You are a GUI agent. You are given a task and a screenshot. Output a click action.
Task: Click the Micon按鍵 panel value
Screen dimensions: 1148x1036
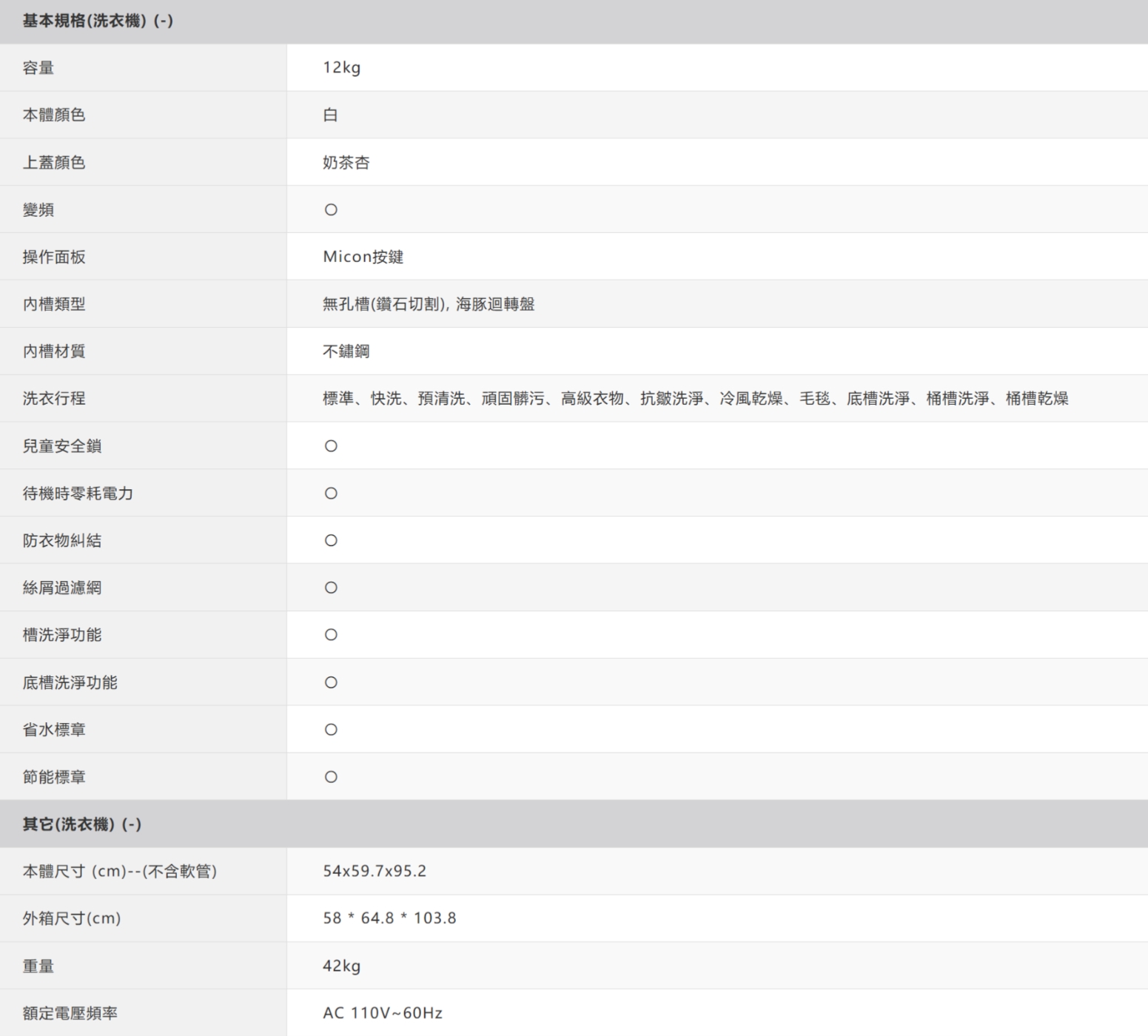pos(362,257)
